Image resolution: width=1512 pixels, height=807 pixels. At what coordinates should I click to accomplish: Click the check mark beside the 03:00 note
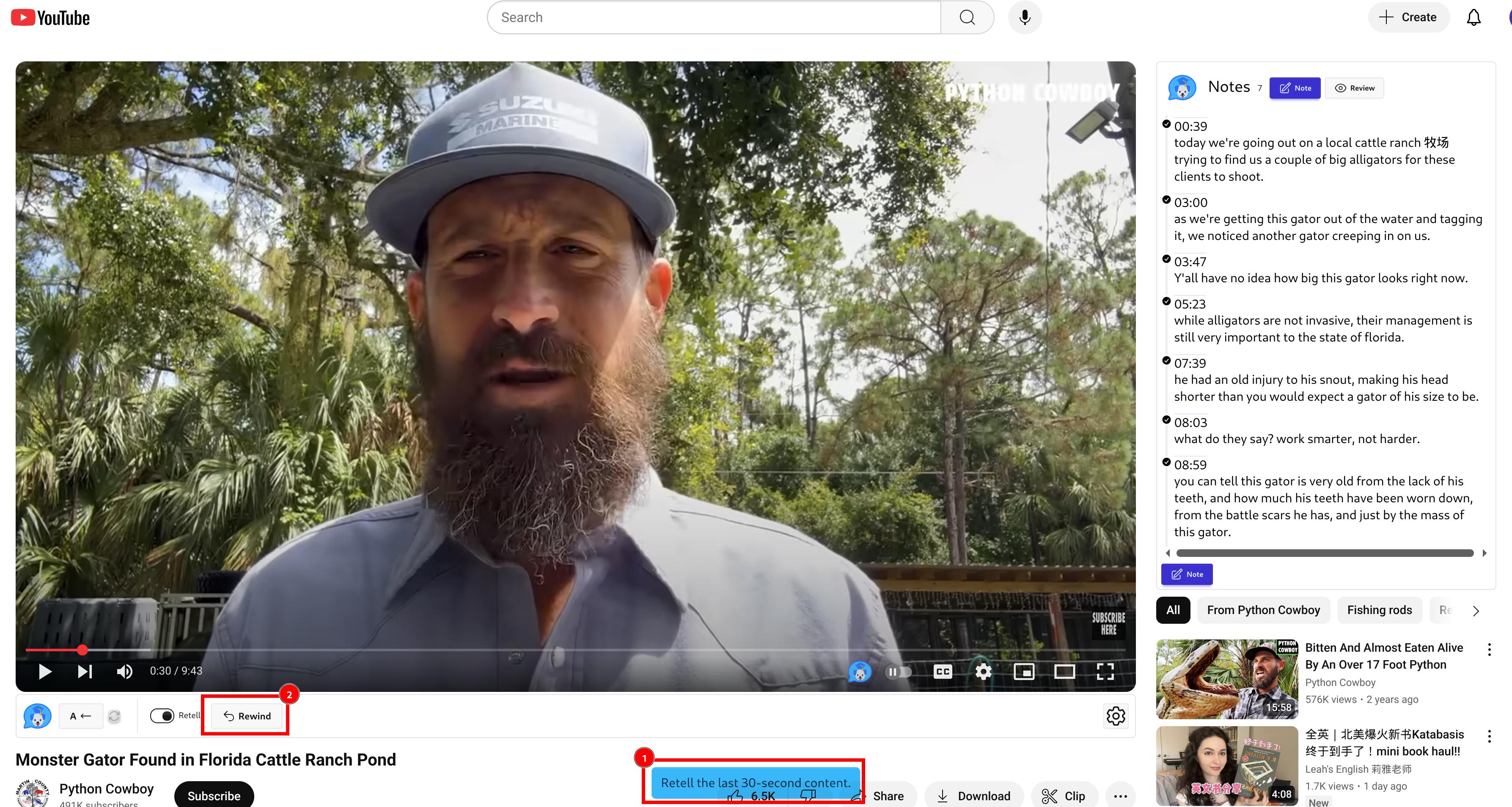[x=1166, y=200]
